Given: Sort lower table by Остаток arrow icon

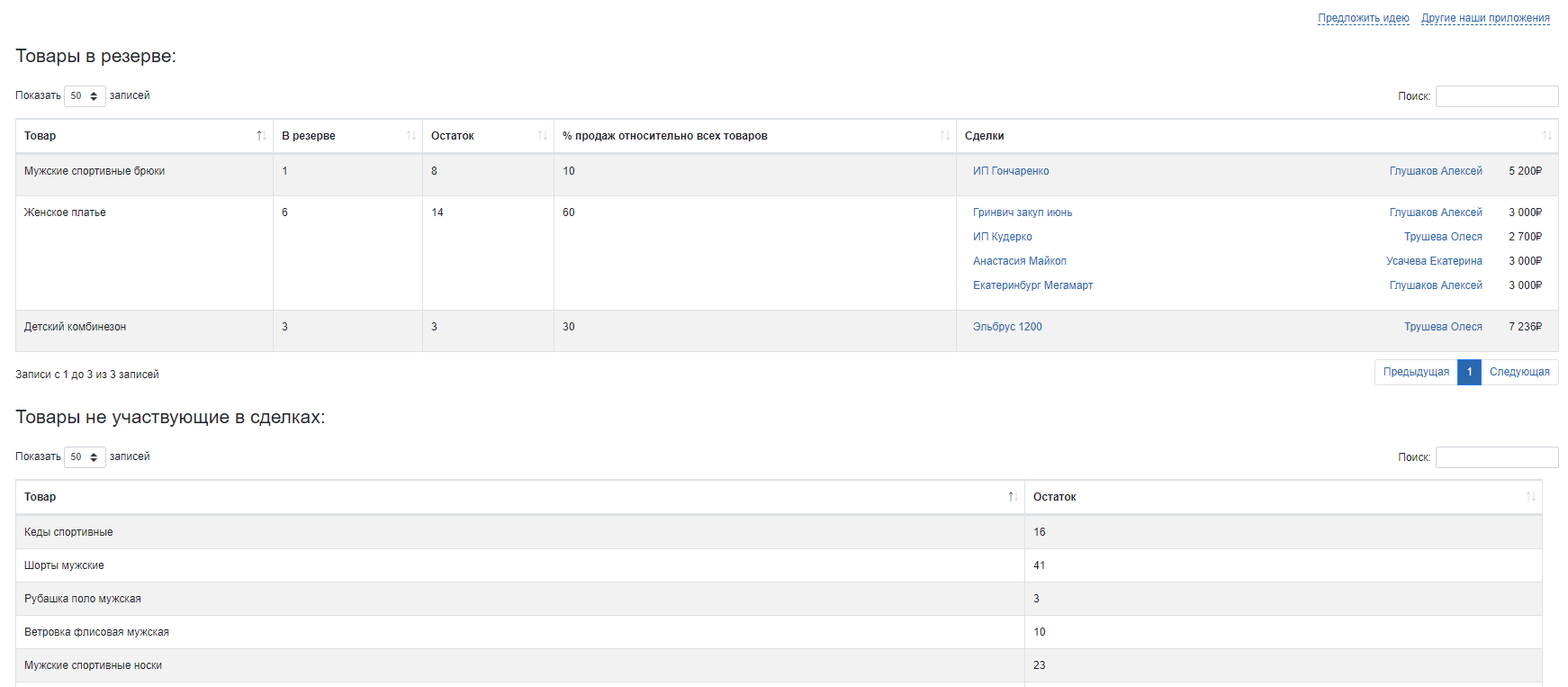Looking at the screenshot, I should click(x=1530, y=497).
